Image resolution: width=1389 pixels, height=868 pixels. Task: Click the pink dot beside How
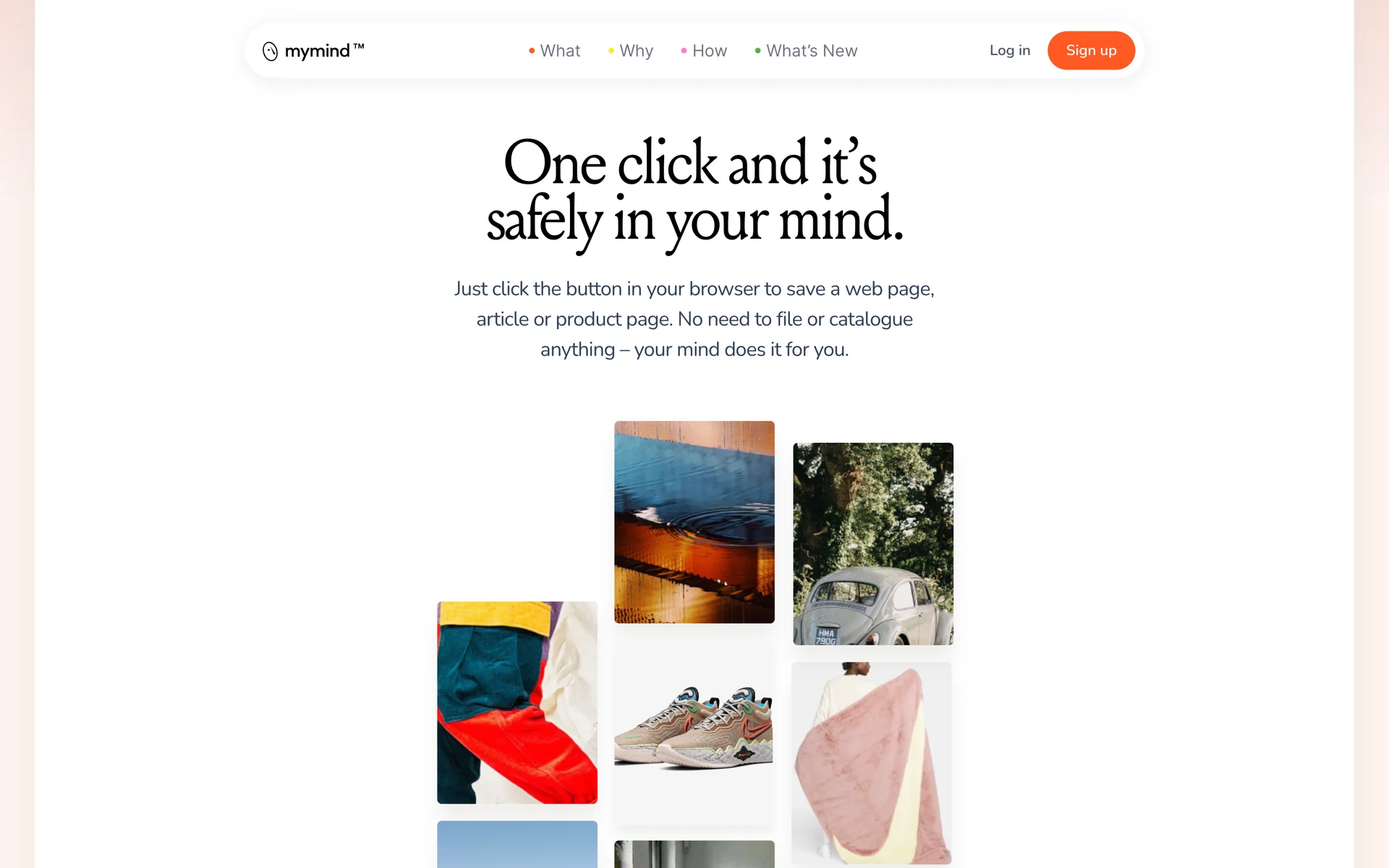click(684, 51)
